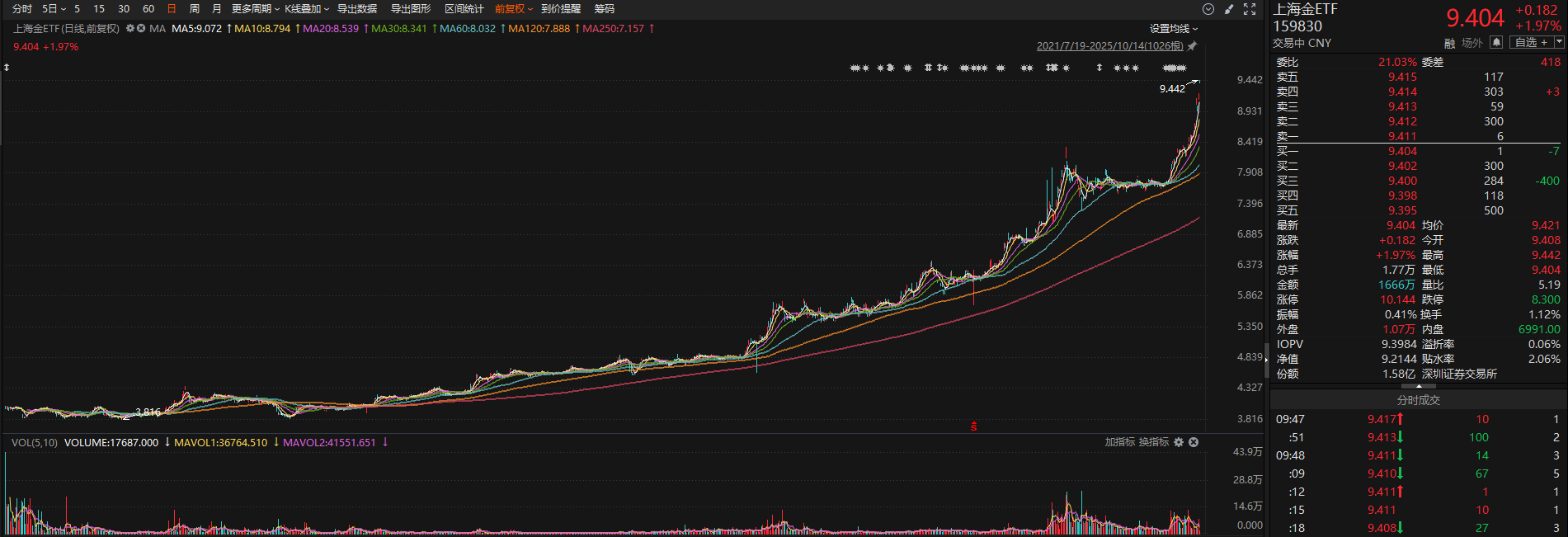Expand the 设置均线 dropdown
The width and height of the screenshot is (1568, 537).
[1174, 29]
